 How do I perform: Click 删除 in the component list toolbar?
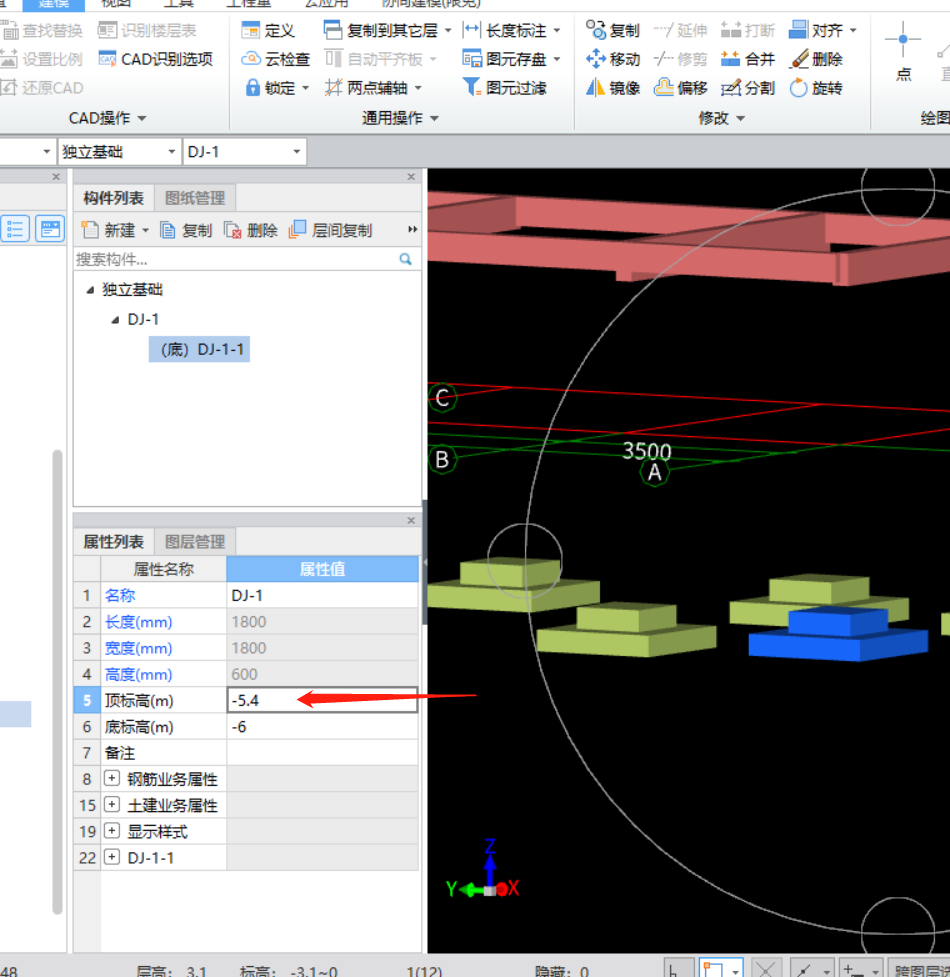pos(250,231)
